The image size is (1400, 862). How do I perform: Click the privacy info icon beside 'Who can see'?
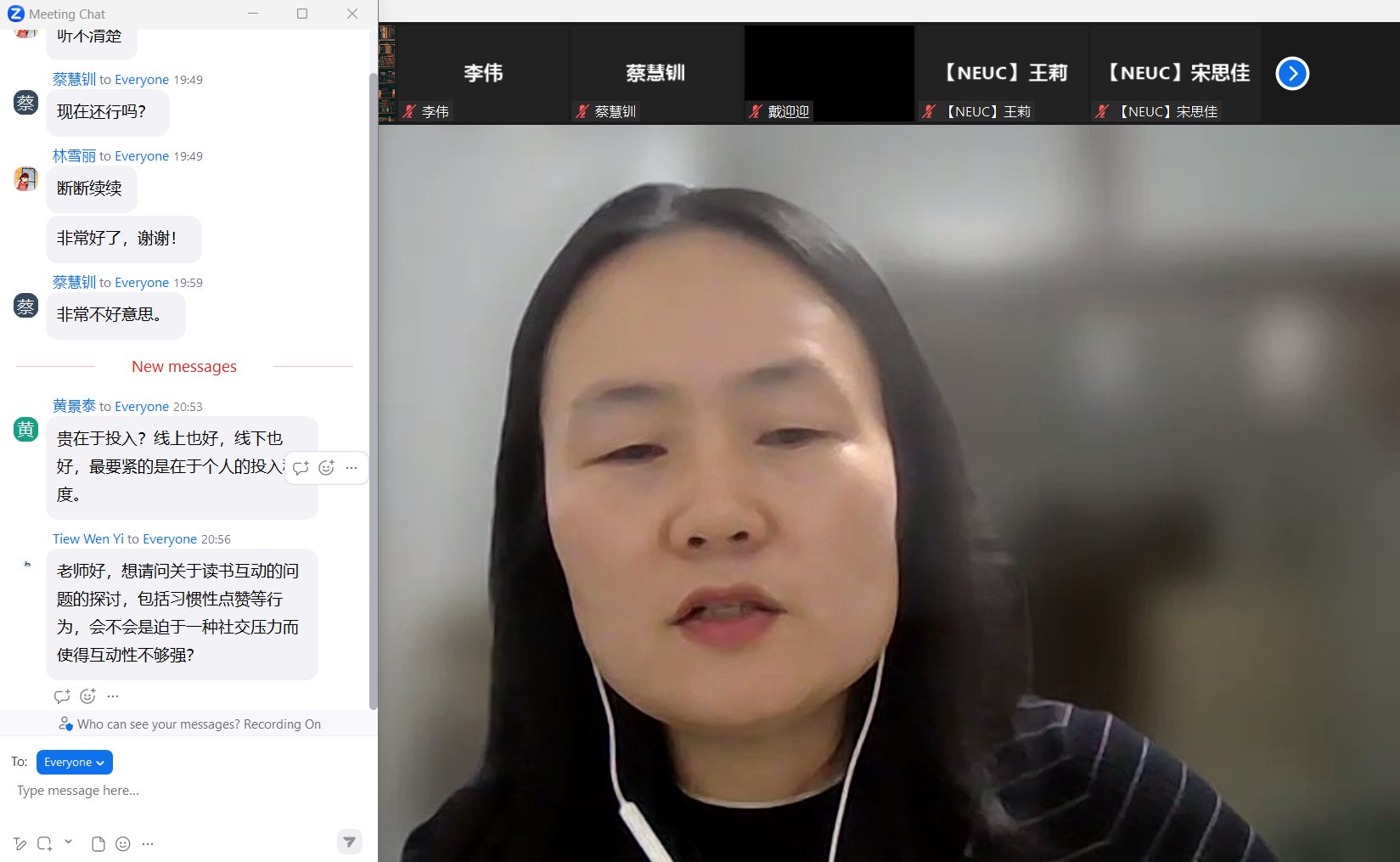(x=65, y=724)
